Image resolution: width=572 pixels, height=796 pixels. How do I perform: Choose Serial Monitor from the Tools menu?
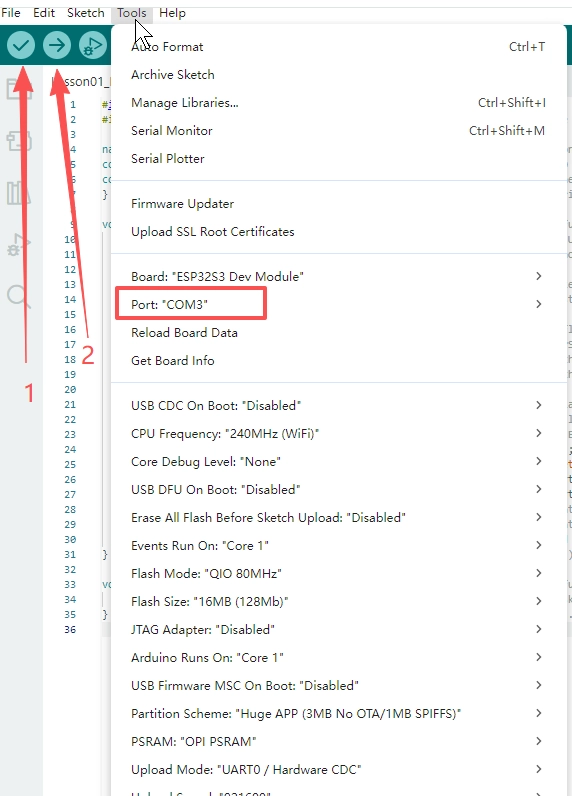(x=339, y=130)
